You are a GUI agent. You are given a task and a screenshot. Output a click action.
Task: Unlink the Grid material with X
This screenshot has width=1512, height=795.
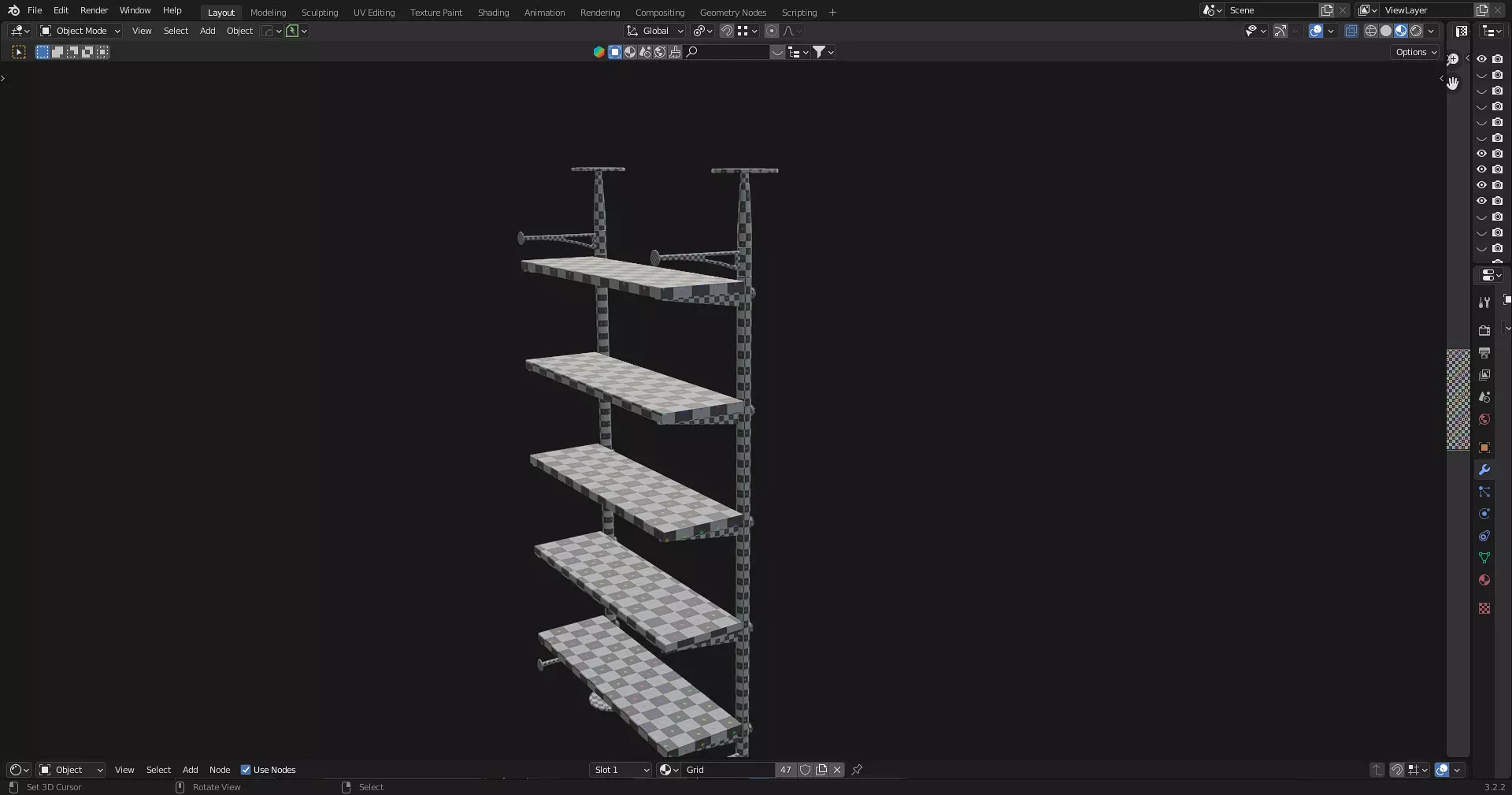[837, 770]
